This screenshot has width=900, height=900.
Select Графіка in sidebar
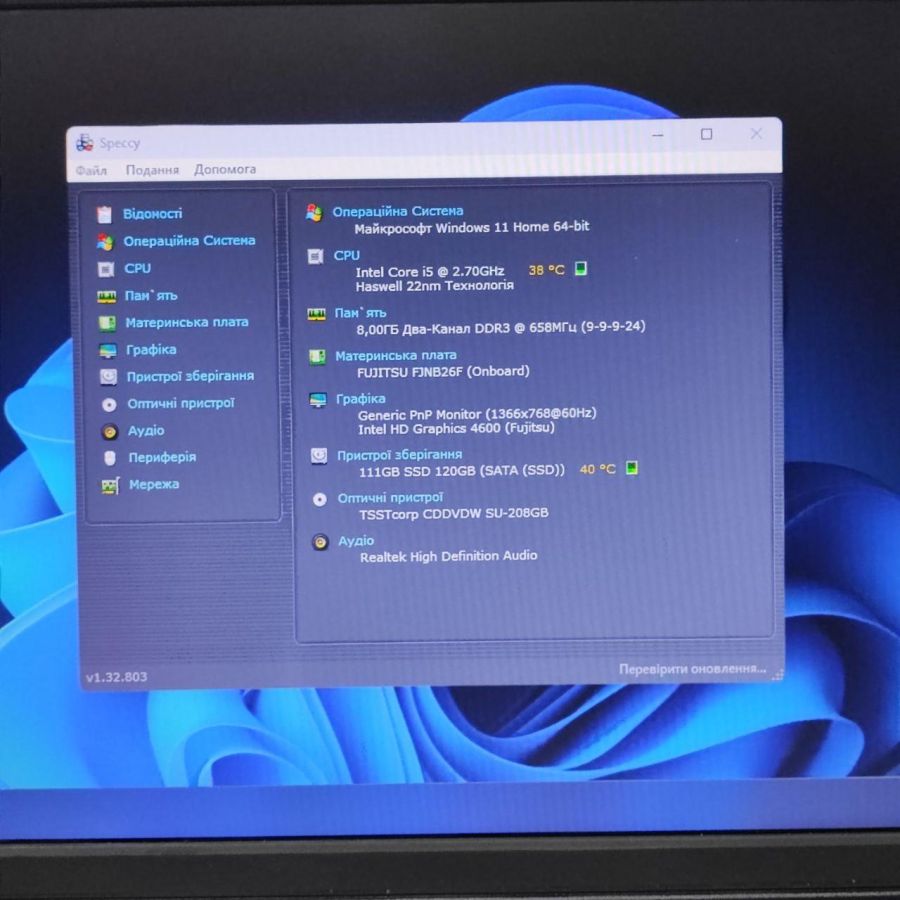click(152, 350)
